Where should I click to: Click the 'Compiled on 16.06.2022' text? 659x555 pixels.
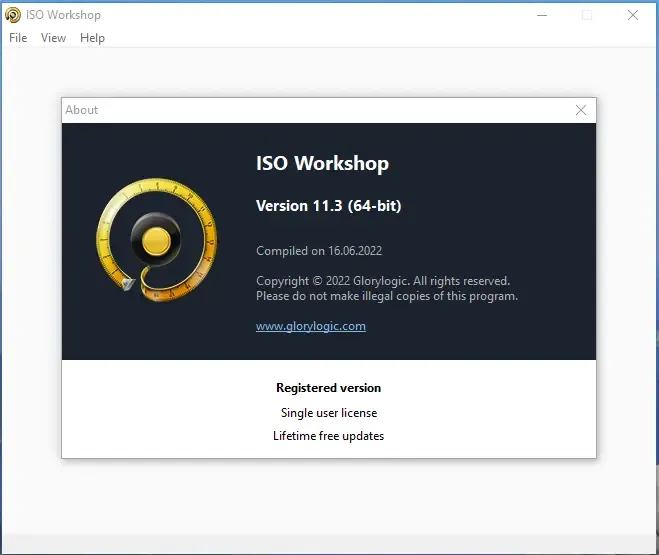[x=319, y=251]
